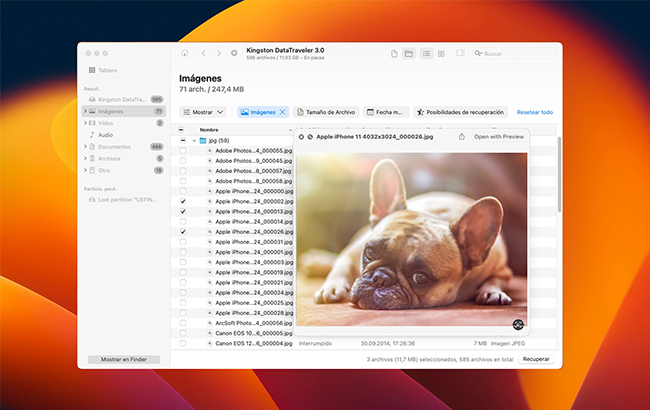The image size is (650, 410).
Task: Click icon next to preview close button
Action: click(310, 137)
